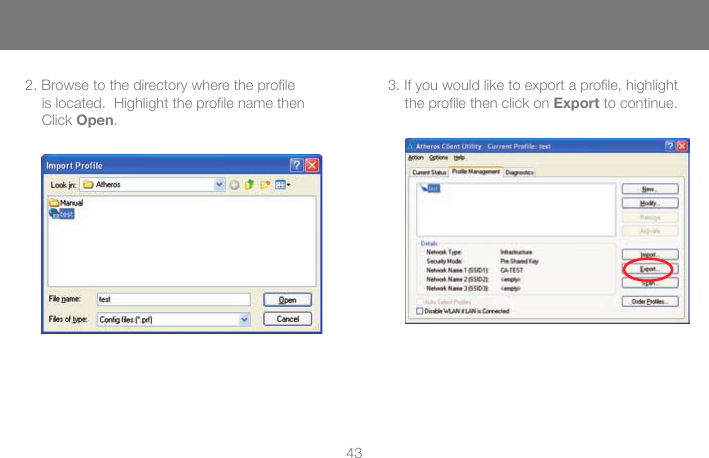Switch to the Diagnostics tab
Image resolution: width=709 pixels, height=458 pixels.
520,172
